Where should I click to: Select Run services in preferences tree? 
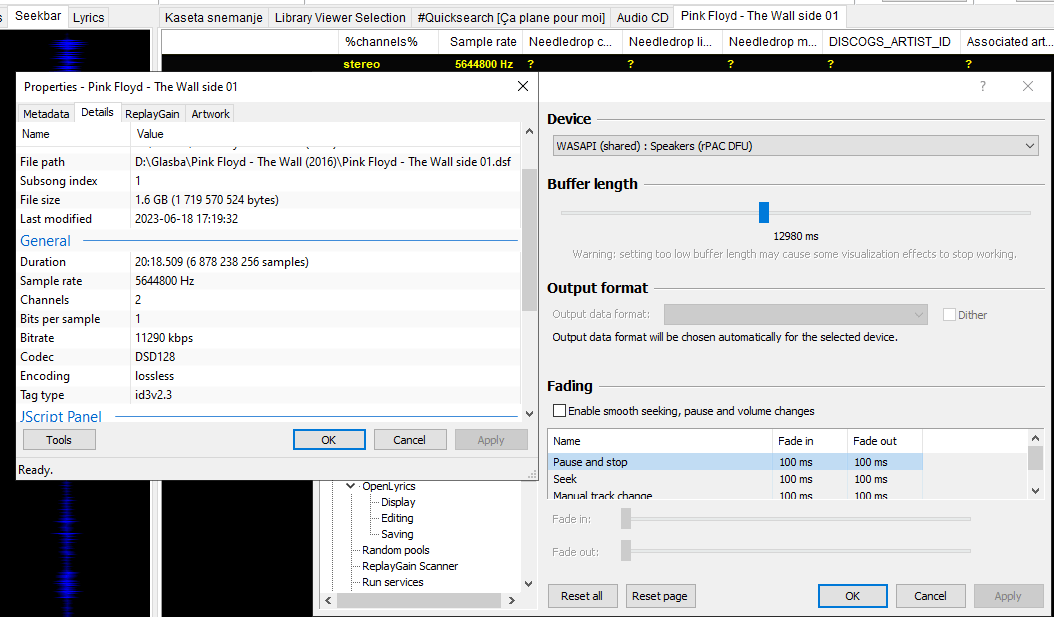[x=393, y=582]
